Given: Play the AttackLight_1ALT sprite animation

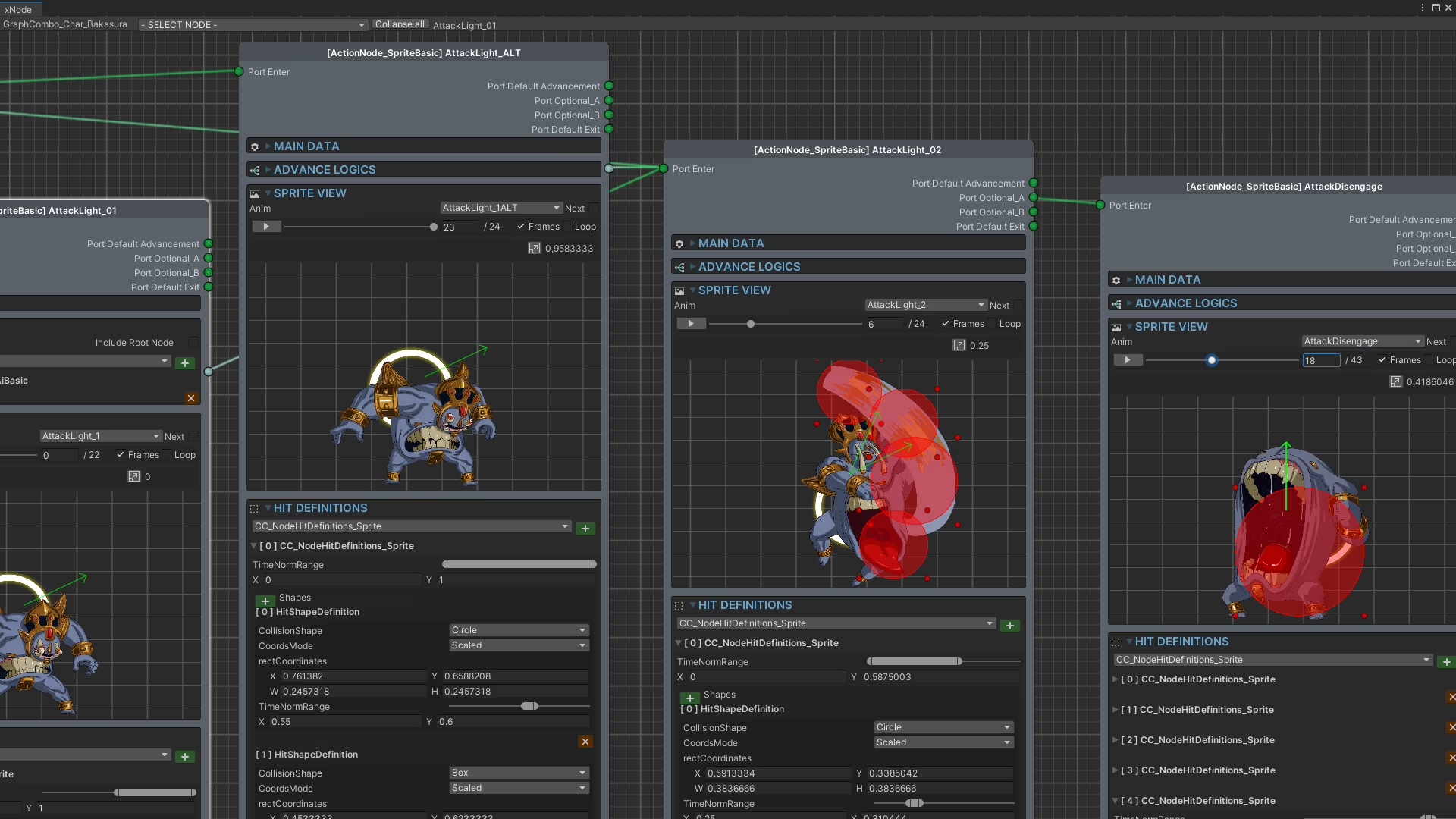Looking at the screenshot, I should pyautogui.click(x=266, y=227).
